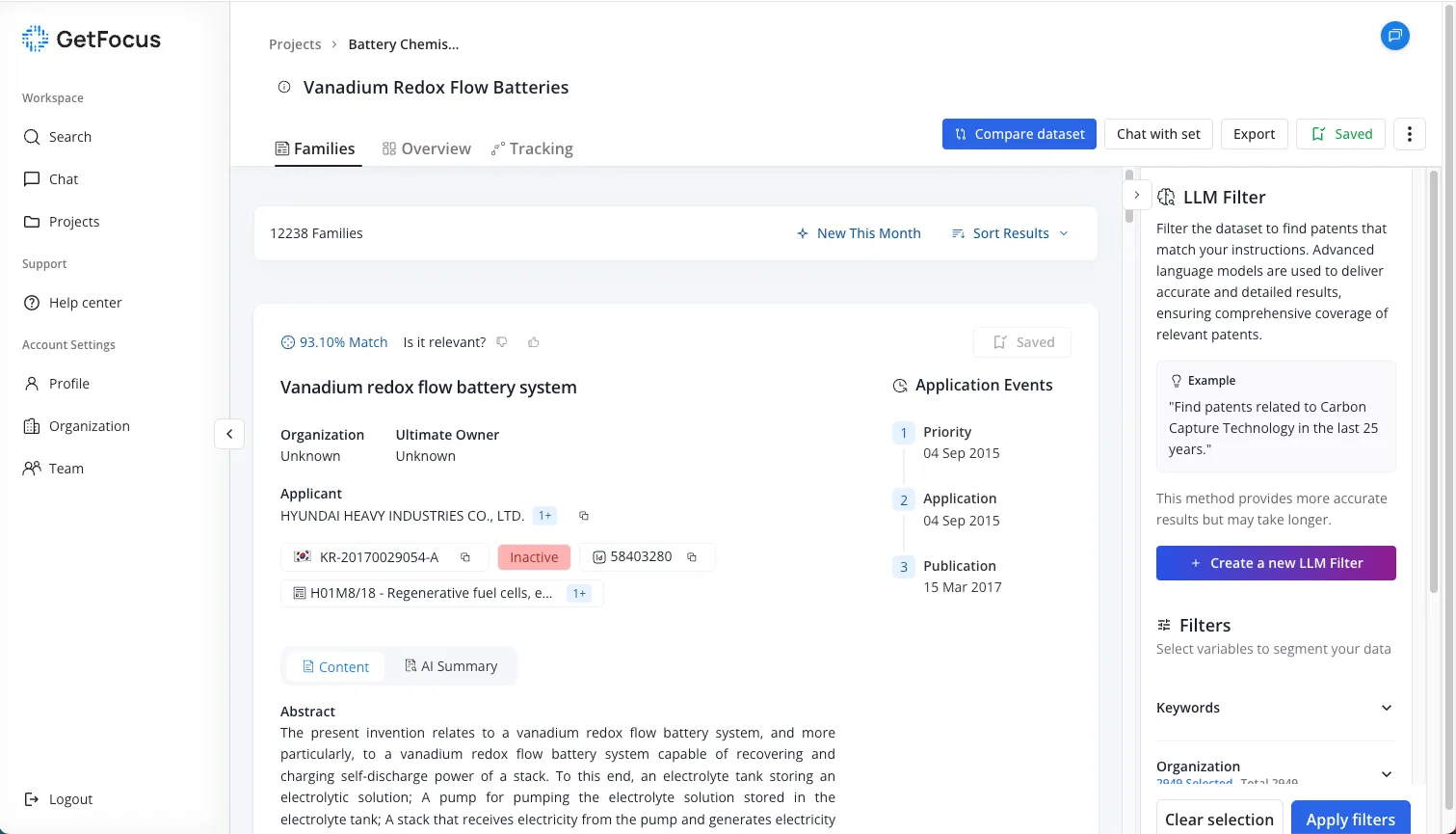This screenshot has width=1456, height=834.
Task: Click the Export button
Action: pos(1254,134)
